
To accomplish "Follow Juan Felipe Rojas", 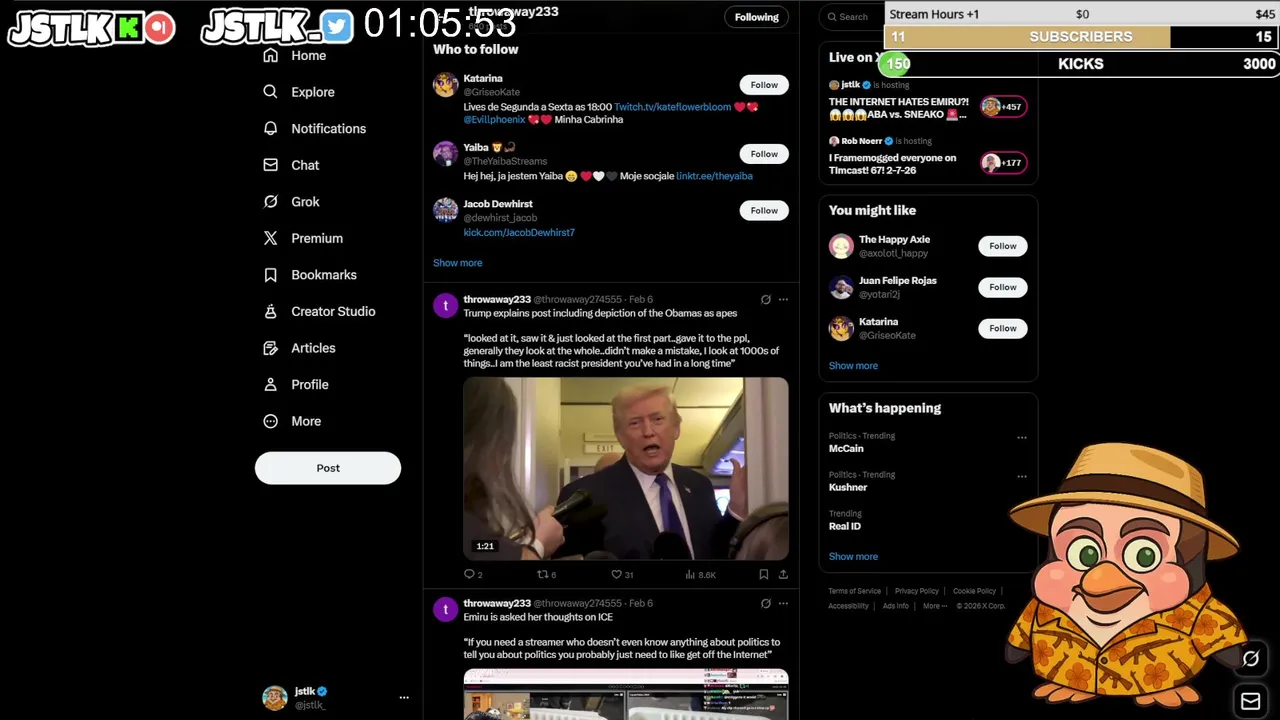I will point(1003,287).
